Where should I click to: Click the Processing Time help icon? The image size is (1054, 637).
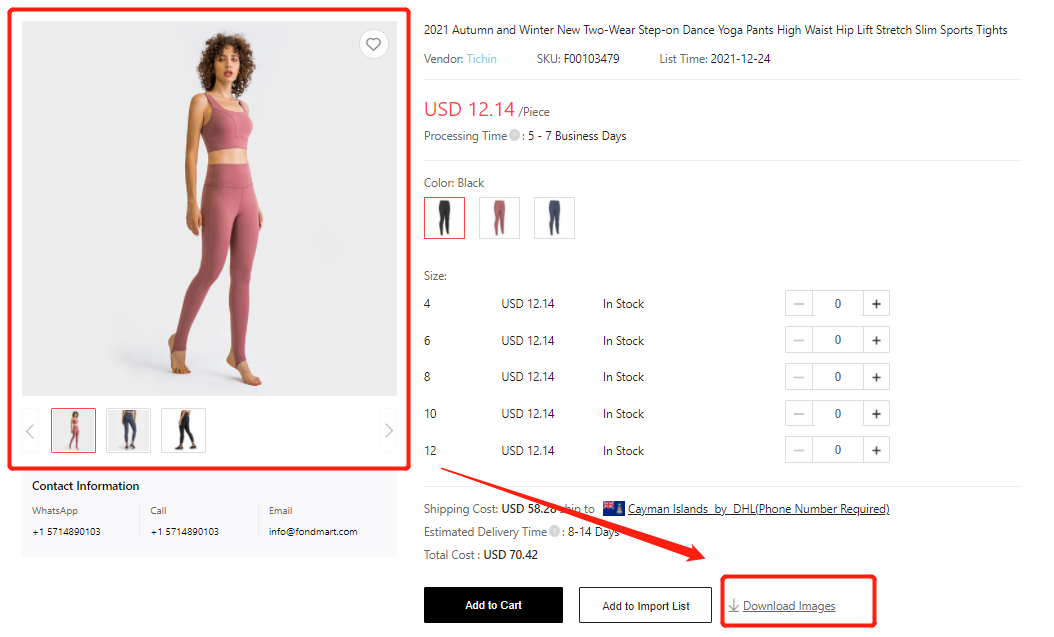click(514, 136)
